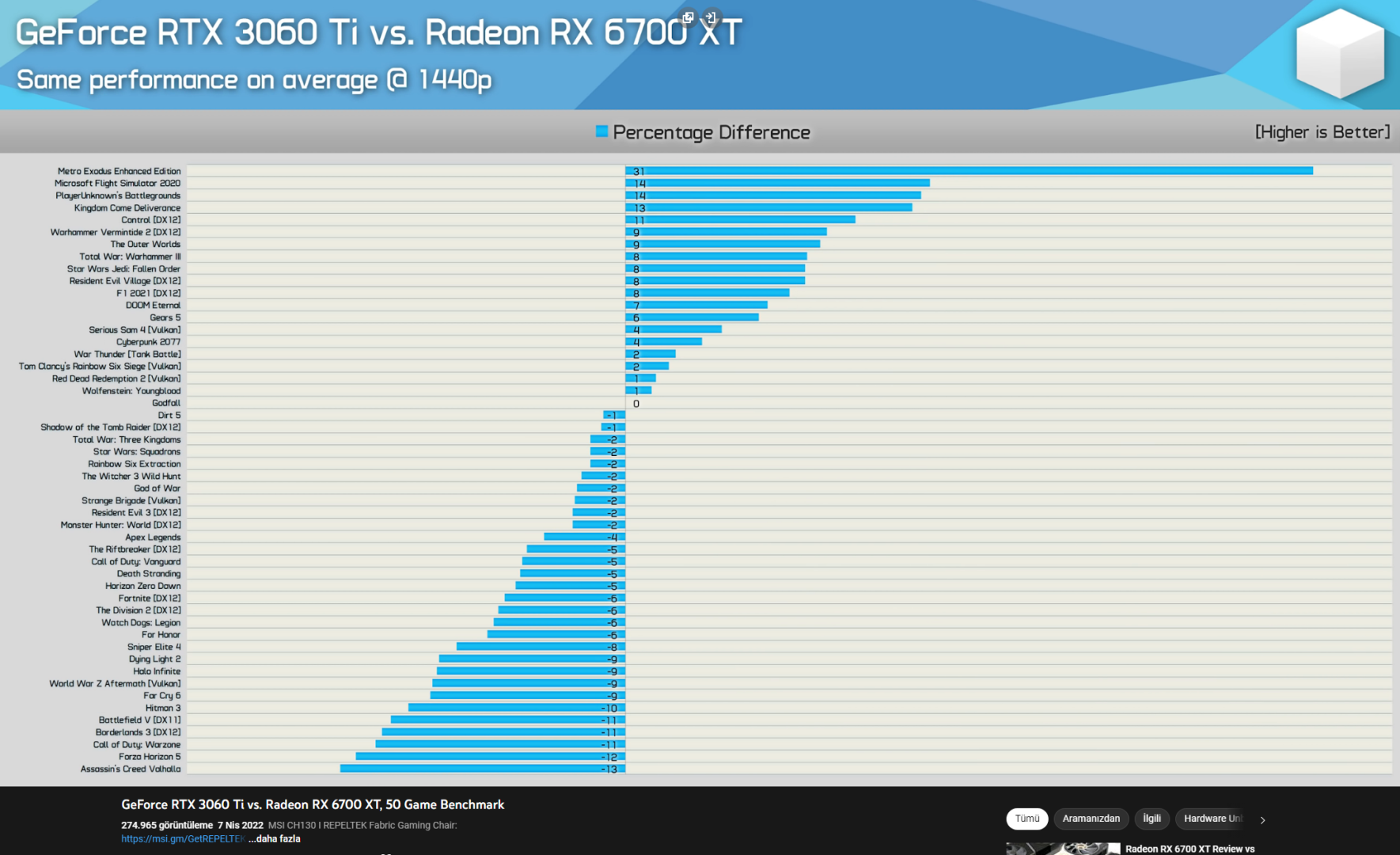Click the 'God of War' label
The height and width of the screenshot is (855, 1400).
pyautogui.click(x=157, y=488)
